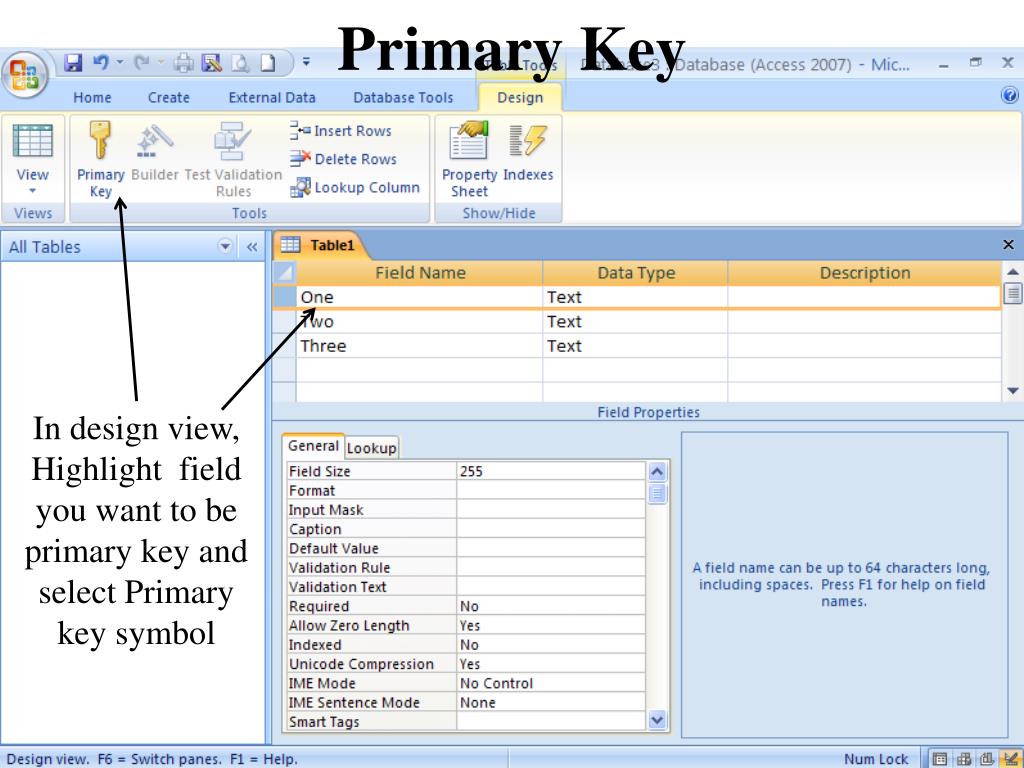The image size is (1024, 768).
Task: Switch to Datasheet View status icon
Action: click(940, 759)
